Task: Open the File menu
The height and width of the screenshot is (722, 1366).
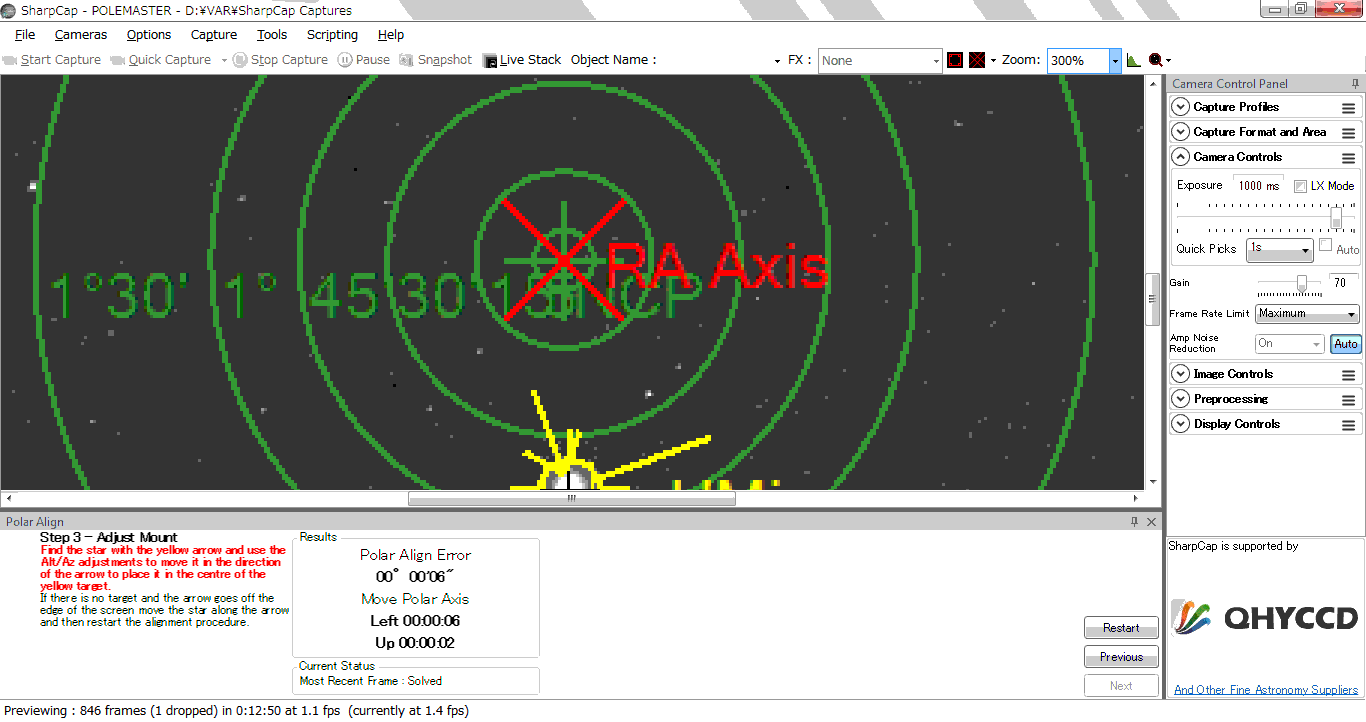Action: 25,35
